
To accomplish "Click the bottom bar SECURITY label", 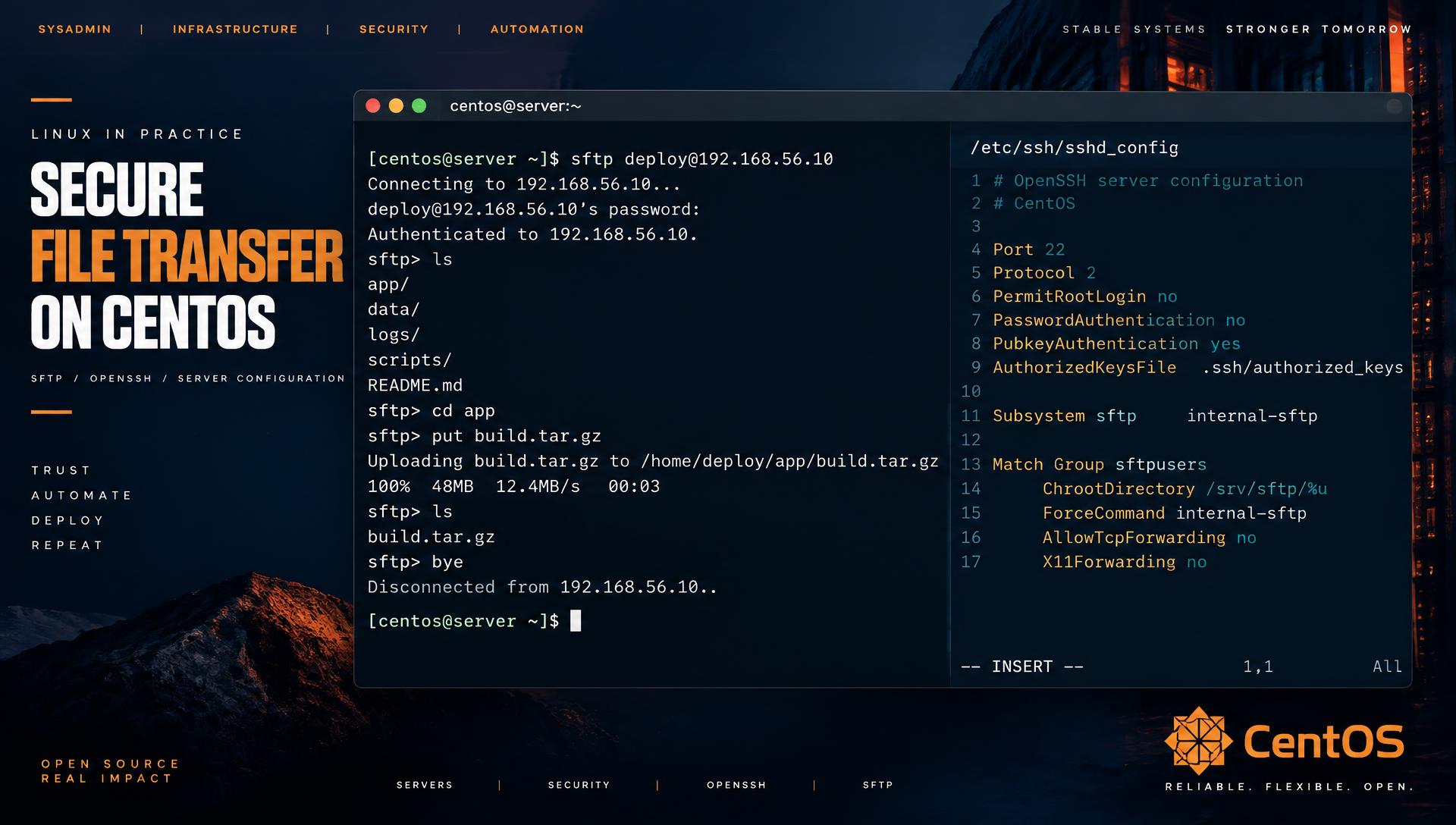I will [579, 785].
